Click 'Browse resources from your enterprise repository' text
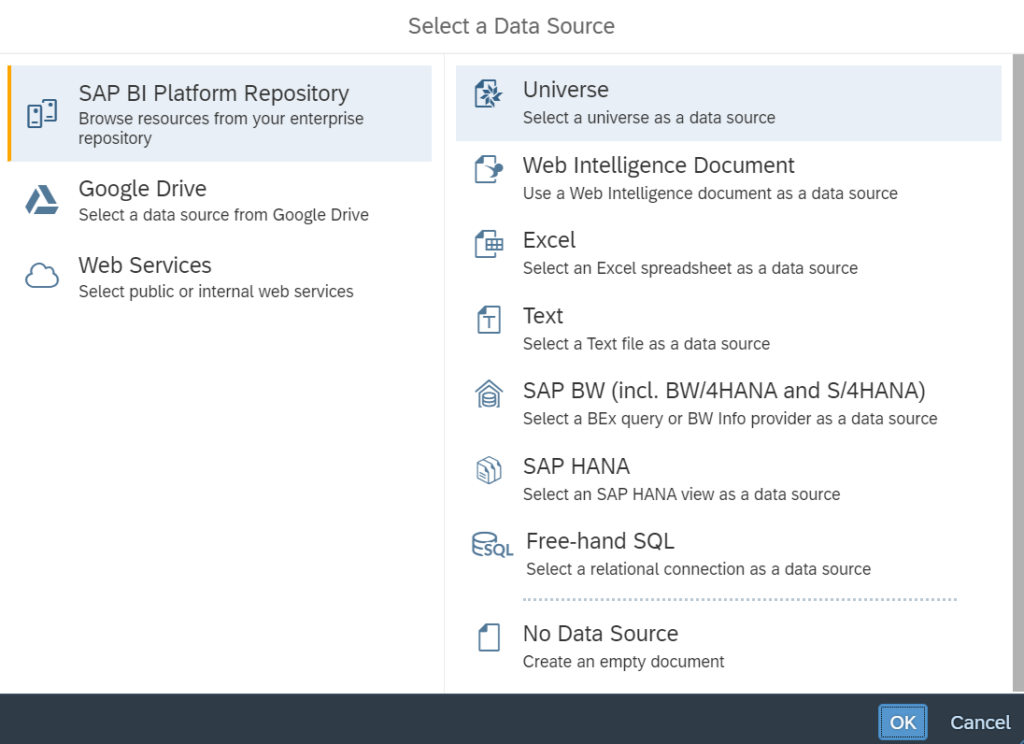Viewport: 1024px width, 744px height. [221, 129]
